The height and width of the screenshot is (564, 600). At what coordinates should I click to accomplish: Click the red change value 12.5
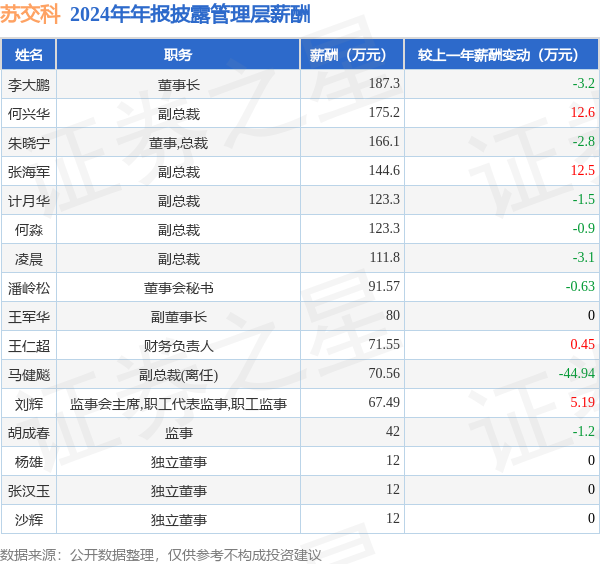click(583, 170)
